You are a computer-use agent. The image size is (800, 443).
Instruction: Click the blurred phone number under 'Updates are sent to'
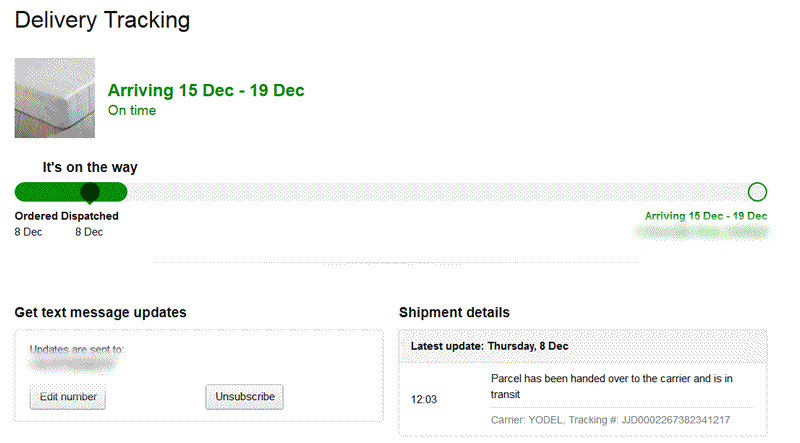70,365
